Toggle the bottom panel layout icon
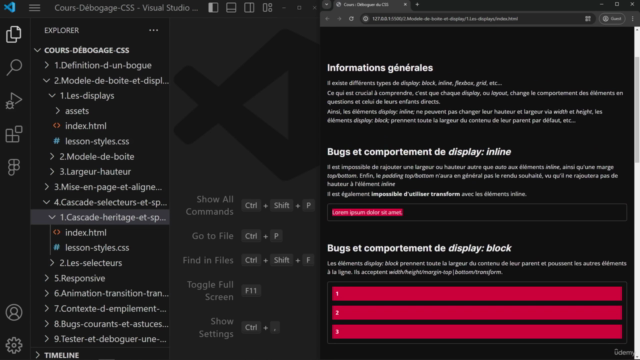This screenshot has width=640, height=360. pos(231,8)
